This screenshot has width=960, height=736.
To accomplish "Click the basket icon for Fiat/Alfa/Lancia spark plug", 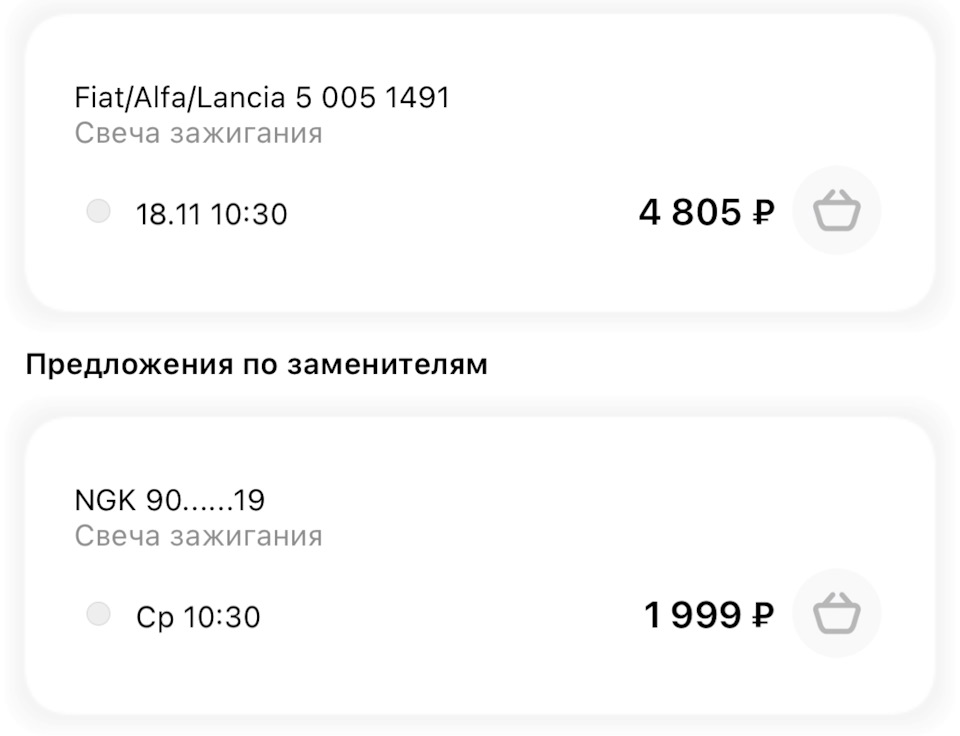I will (x=837, y=209).
